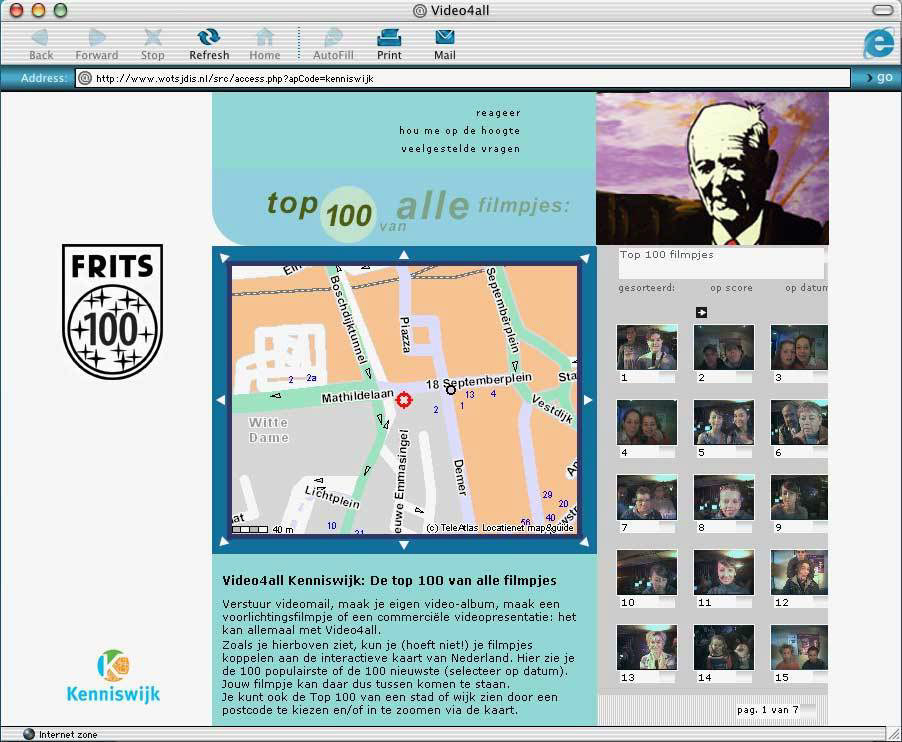Viewport: 902px width, 742px height.
Task: Open video thumbnail number 6
Action: coord(799,422)
